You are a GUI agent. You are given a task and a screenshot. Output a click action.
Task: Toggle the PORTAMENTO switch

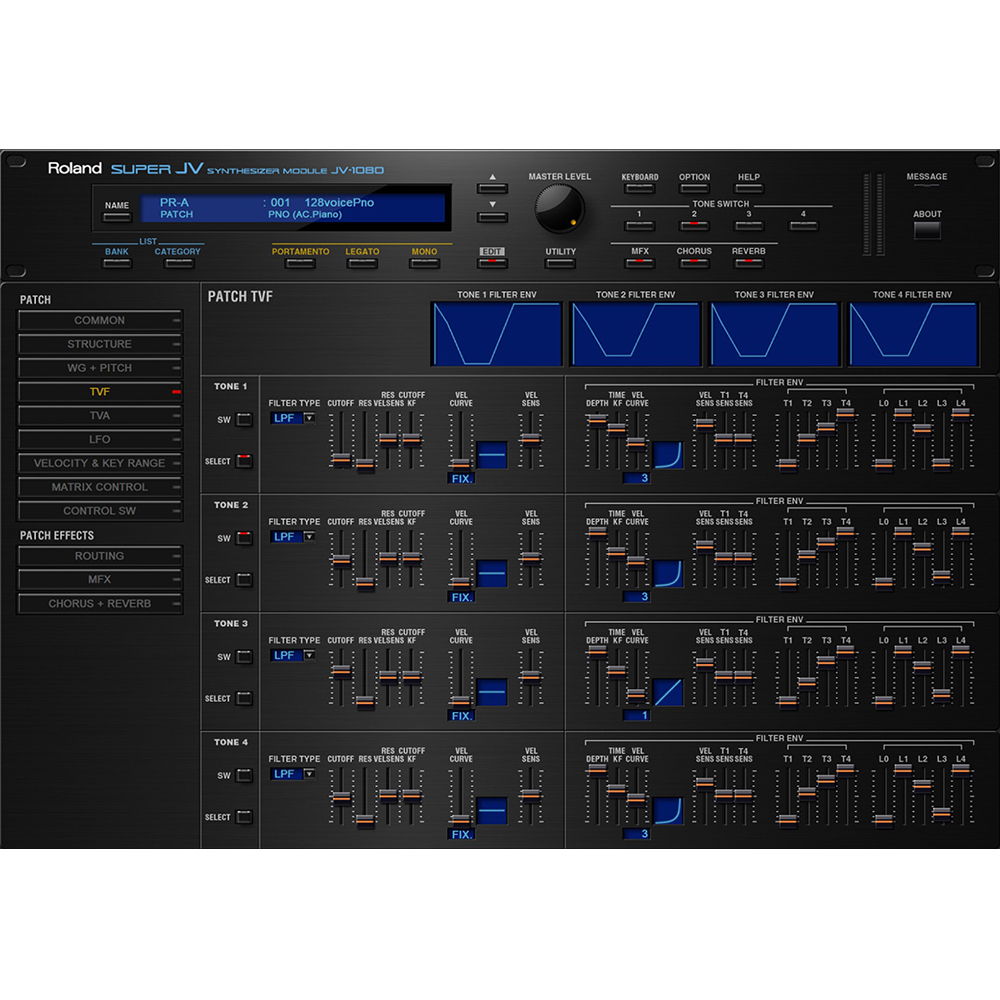coord(300,263)
